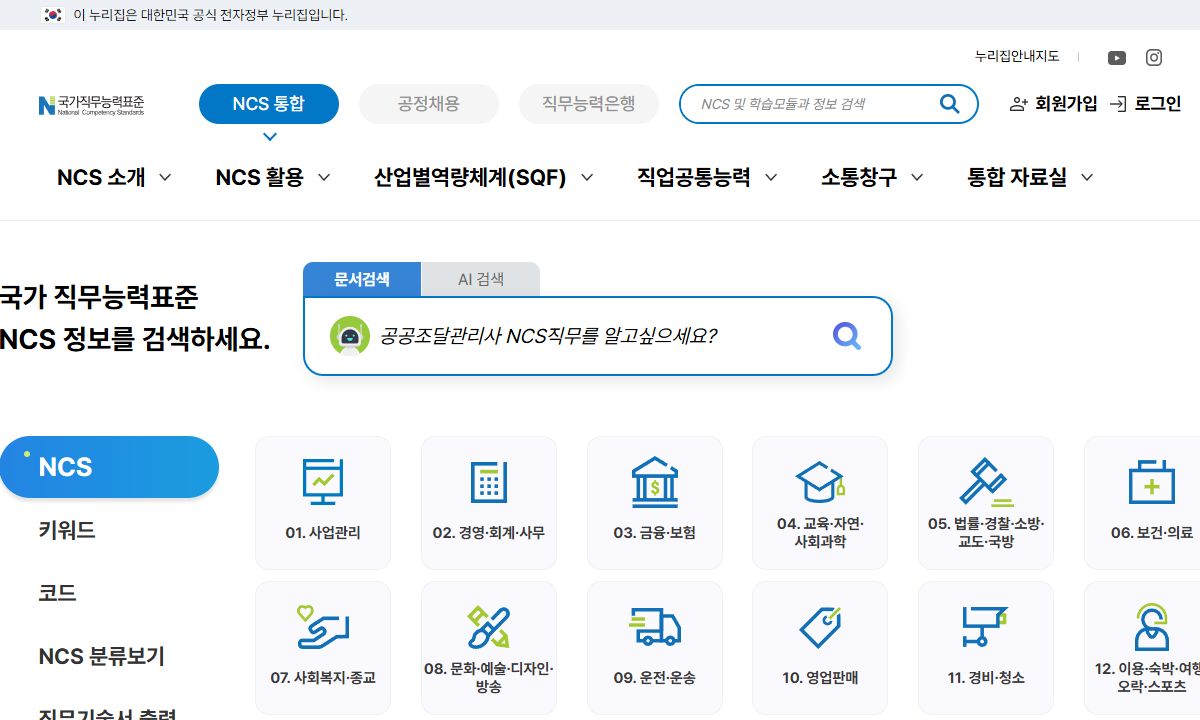Image resolution: width=1200 pixels, height=720 pixels.
Task: Switch to the 직무능력은행 tab
Action: [x=589, y=104]
